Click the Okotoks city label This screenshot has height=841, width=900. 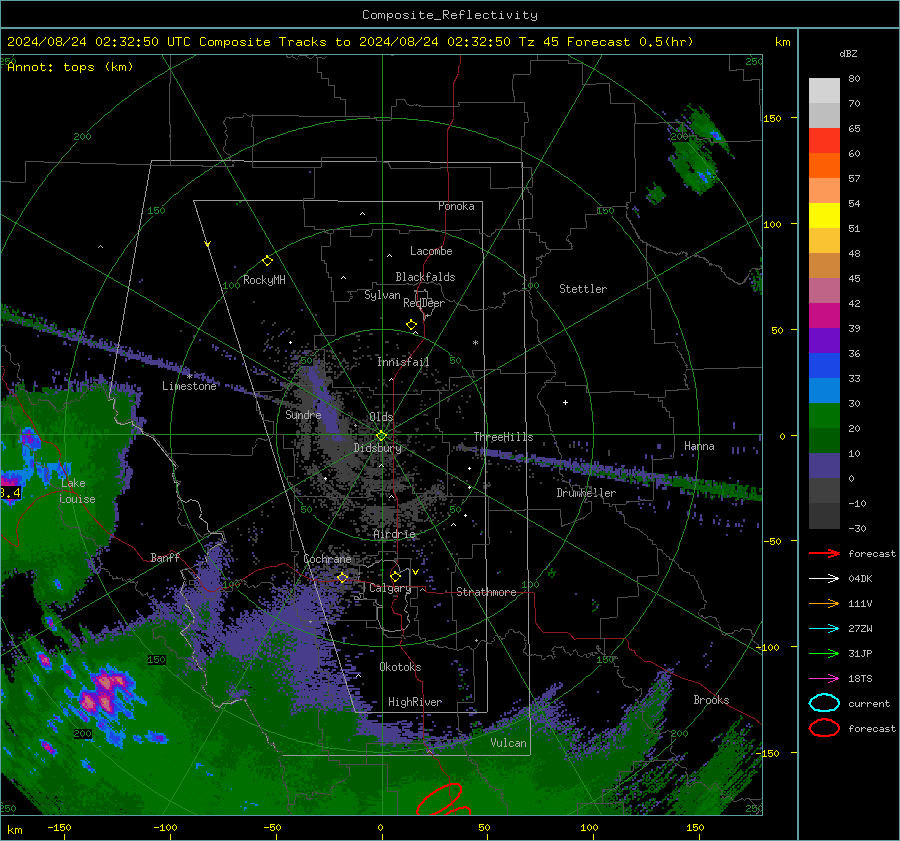point(400,667)
